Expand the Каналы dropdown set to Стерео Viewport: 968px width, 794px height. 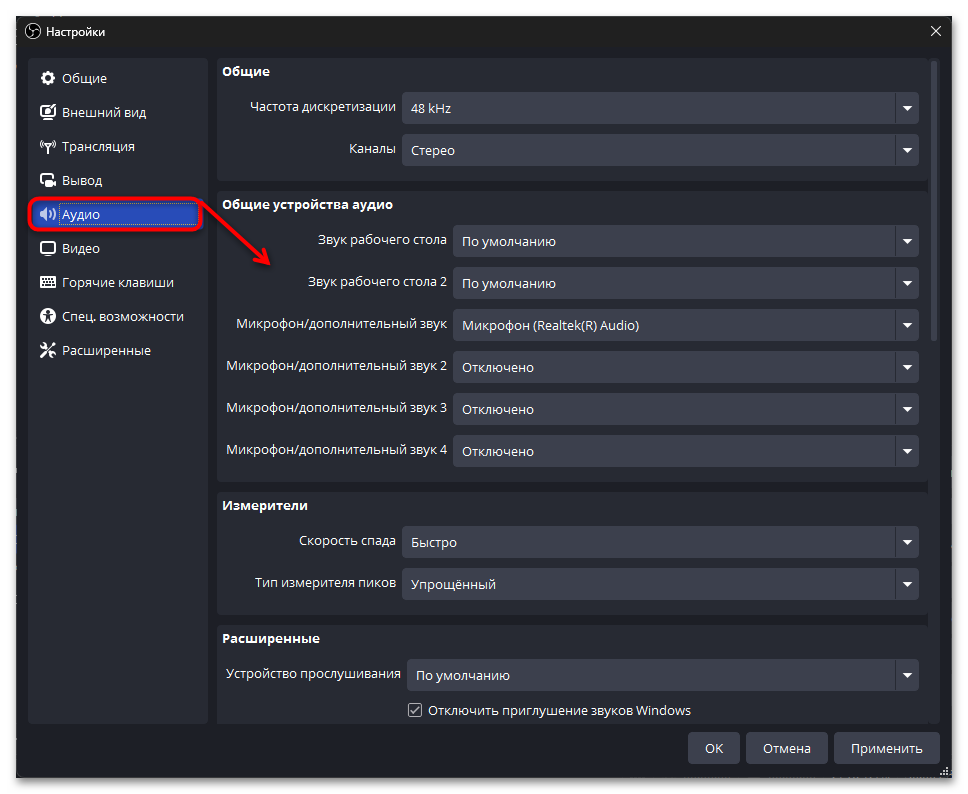(x=659, y=151)
